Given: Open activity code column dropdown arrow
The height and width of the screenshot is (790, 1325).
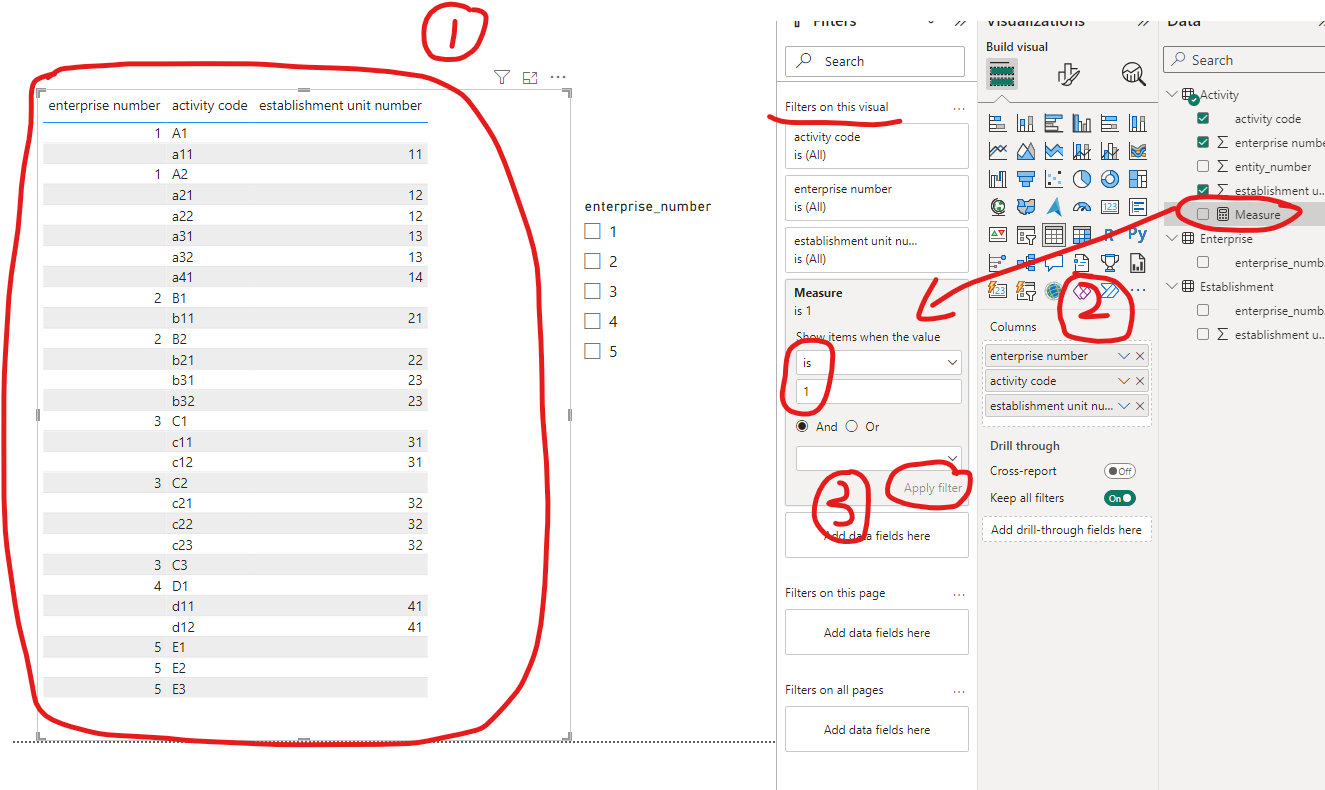Looking at the screenshot, I should coord(1124,381).
